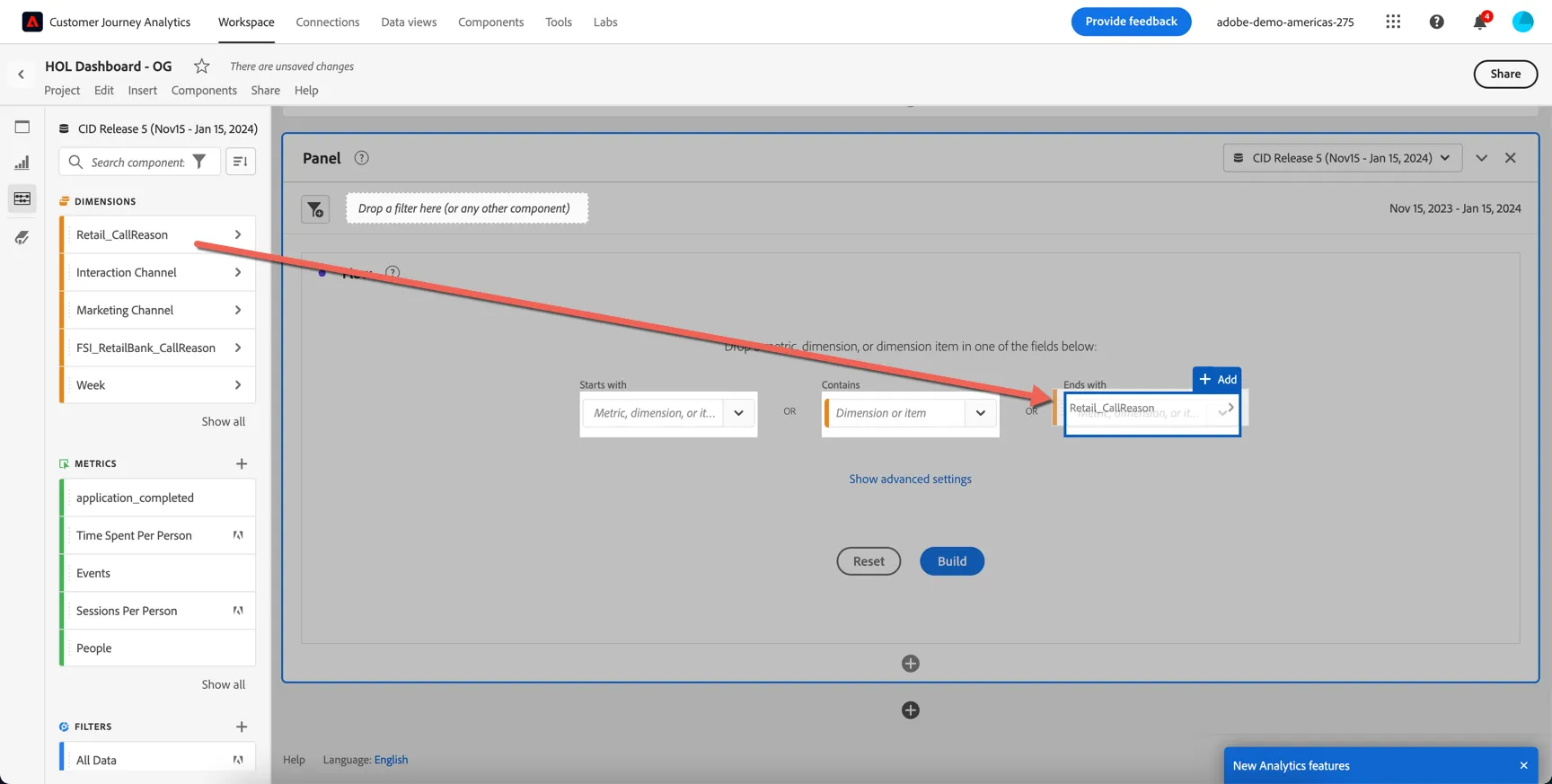This screenshot has height=784, width=1552.
Task: Click the panel date range Nov 15, 2023
Action: click(x=1455, y=208)
